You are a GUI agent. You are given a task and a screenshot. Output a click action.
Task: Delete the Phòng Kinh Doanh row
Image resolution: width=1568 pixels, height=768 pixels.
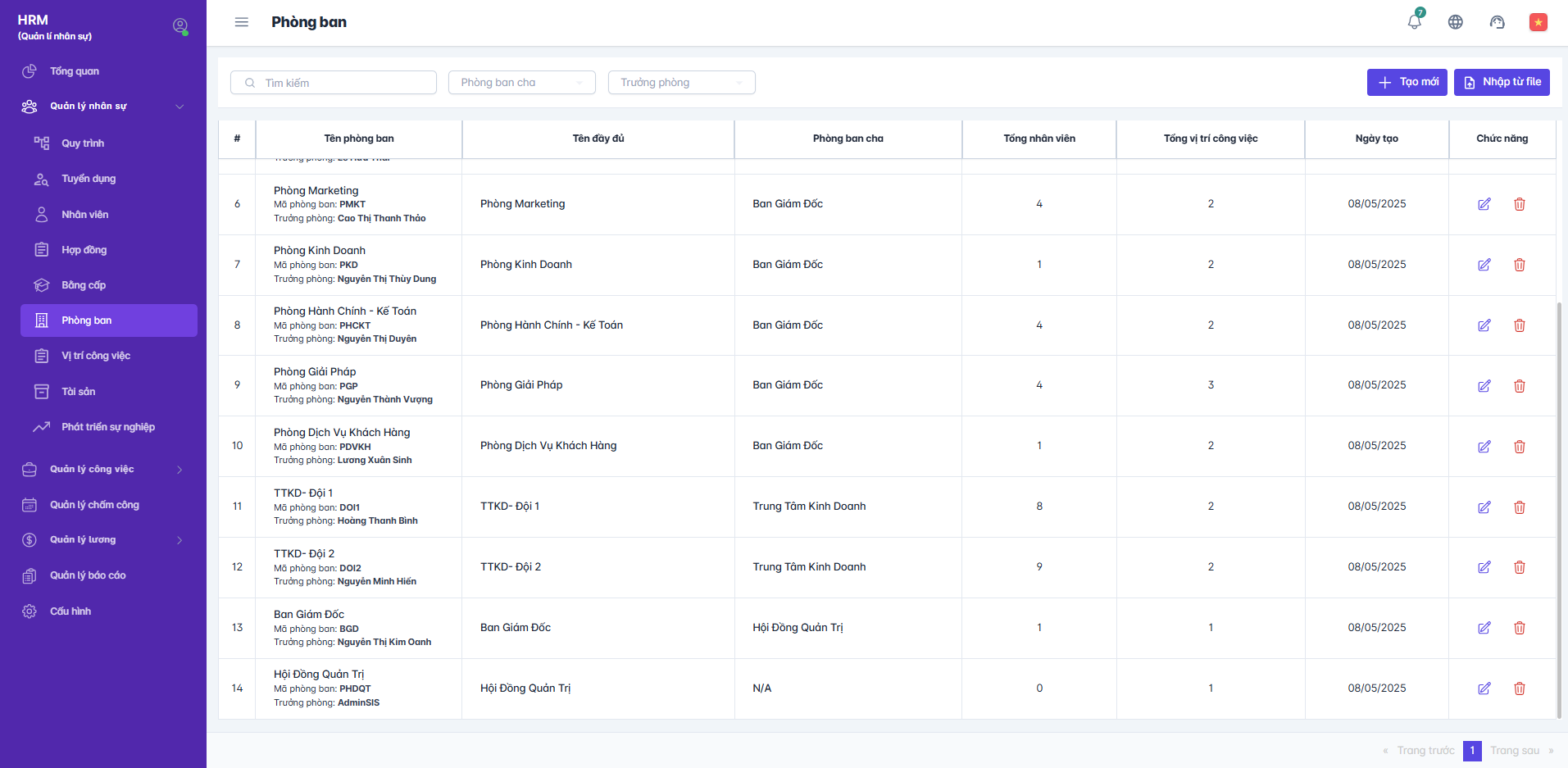tap(1519, 265)
